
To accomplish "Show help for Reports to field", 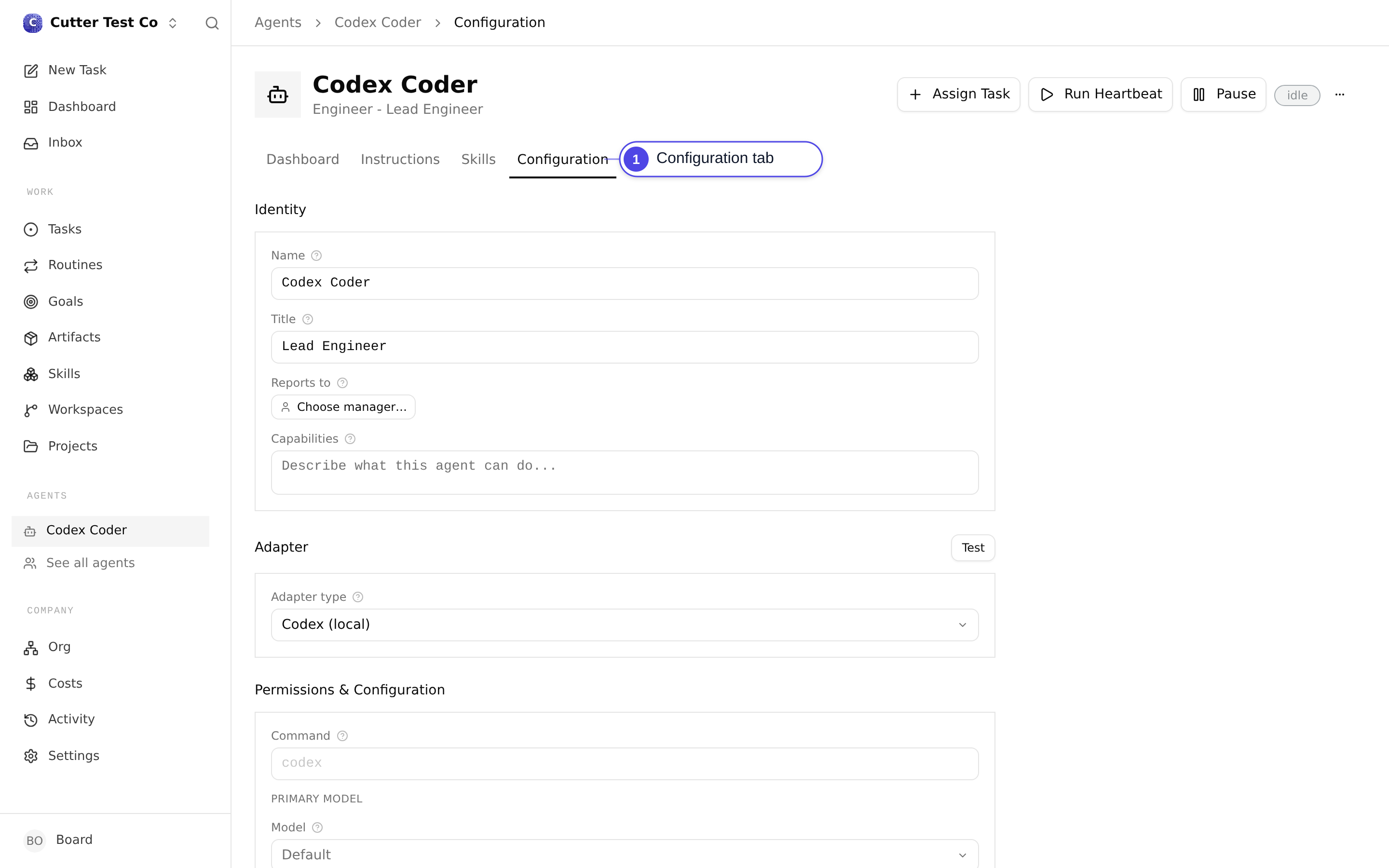I will pyautogui.click(x=342, y=383).
